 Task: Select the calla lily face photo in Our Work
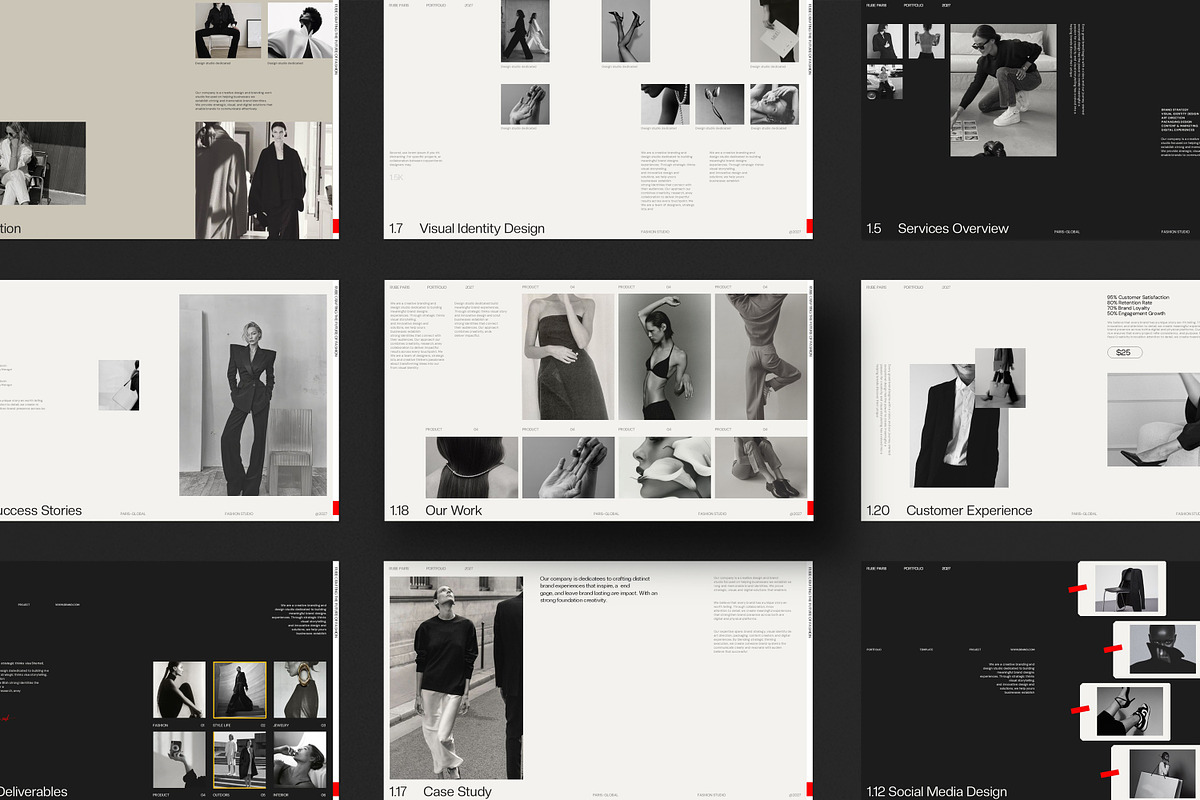[664, 467]
